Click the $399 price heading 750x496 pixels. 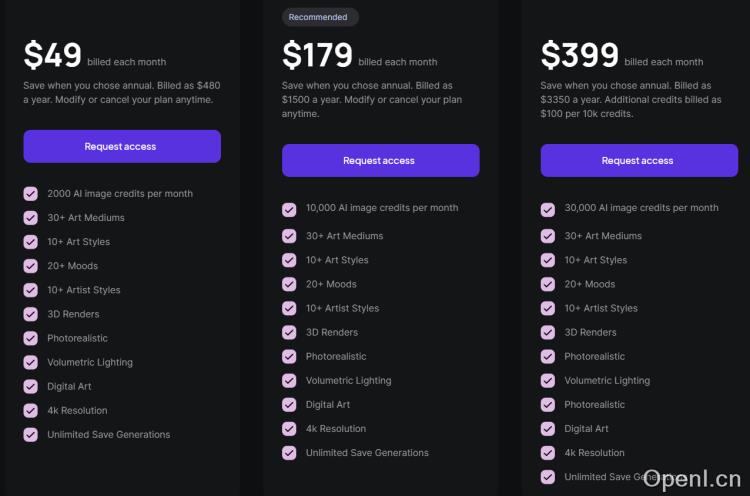580,54
